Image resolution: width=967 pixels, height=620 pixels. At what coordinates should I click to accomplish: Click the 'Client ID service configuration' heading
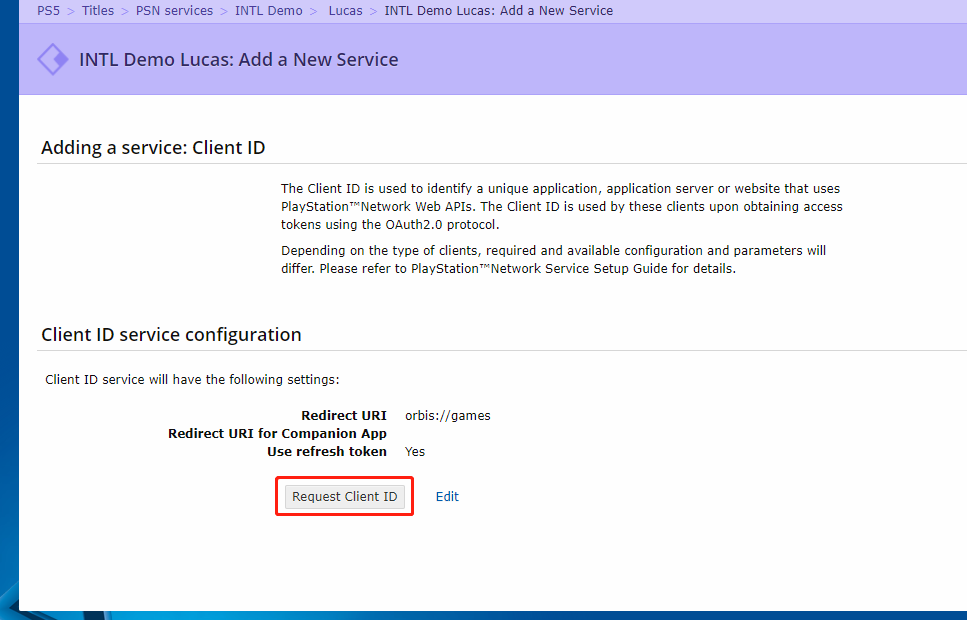(171, 334)
